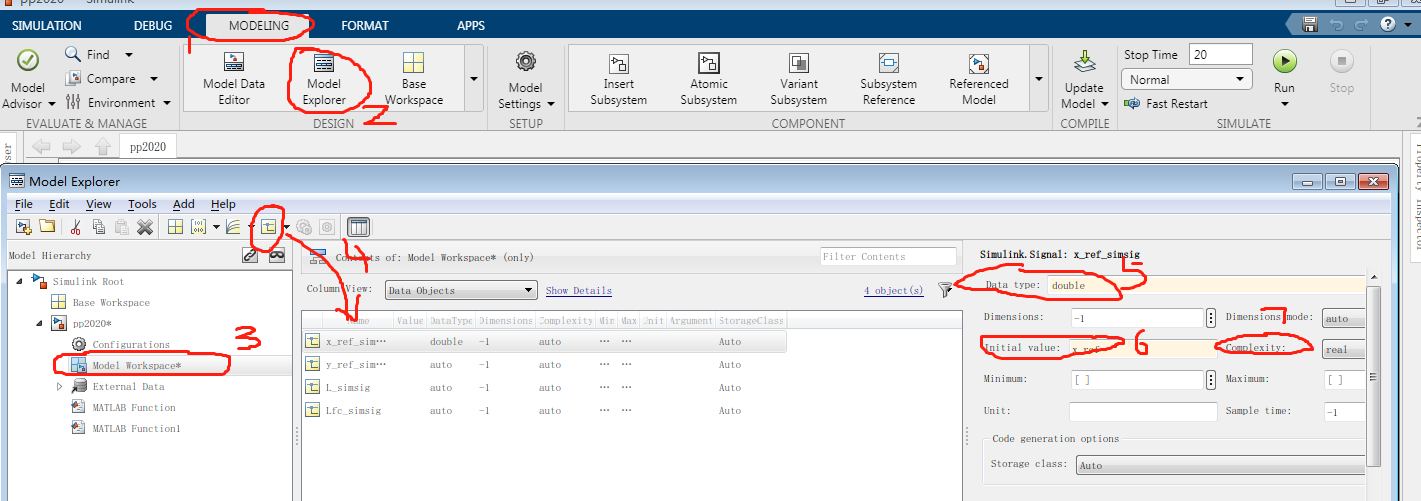Image resolution: width=1421 pixels, height=501 pixels.
Task: Save the model via quick-access save icon
Action: click(1310, 24)
